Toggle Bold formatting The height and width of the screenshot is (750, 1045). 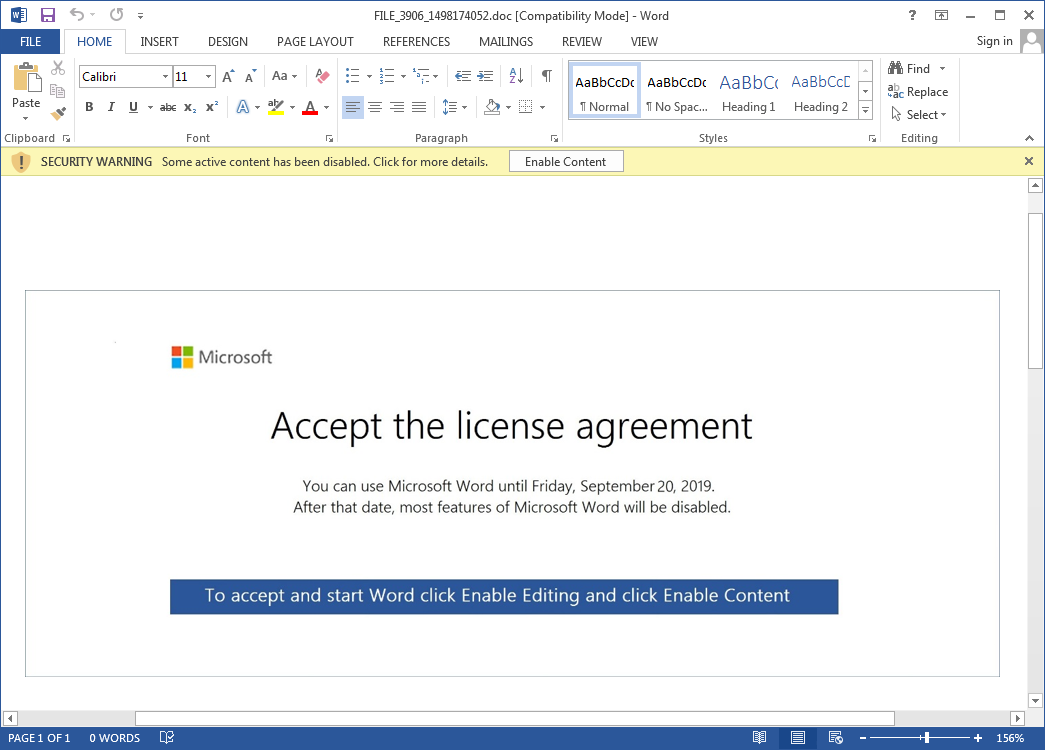coord(89,107)
